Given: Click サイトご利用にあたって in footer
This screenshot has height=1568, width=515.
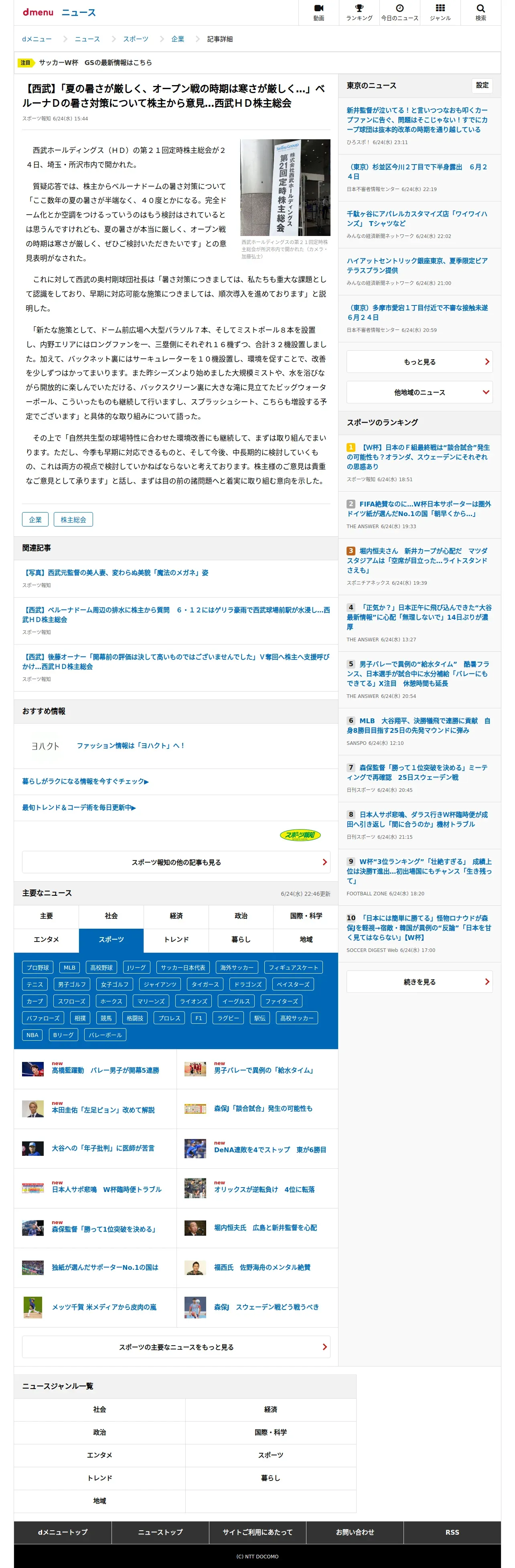Looking at the screenshot, I should coord(257,1532).
